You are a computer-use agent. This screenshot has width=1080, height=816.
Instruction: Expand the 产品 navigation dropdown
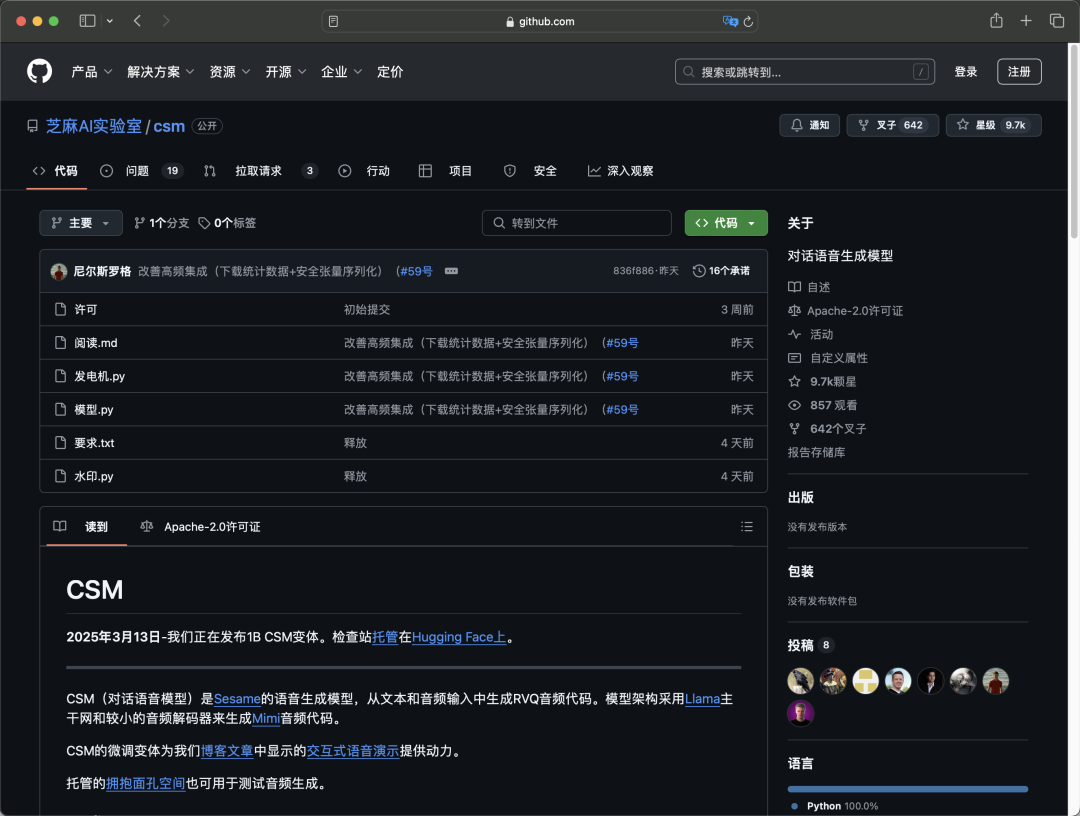pos(92,72)
